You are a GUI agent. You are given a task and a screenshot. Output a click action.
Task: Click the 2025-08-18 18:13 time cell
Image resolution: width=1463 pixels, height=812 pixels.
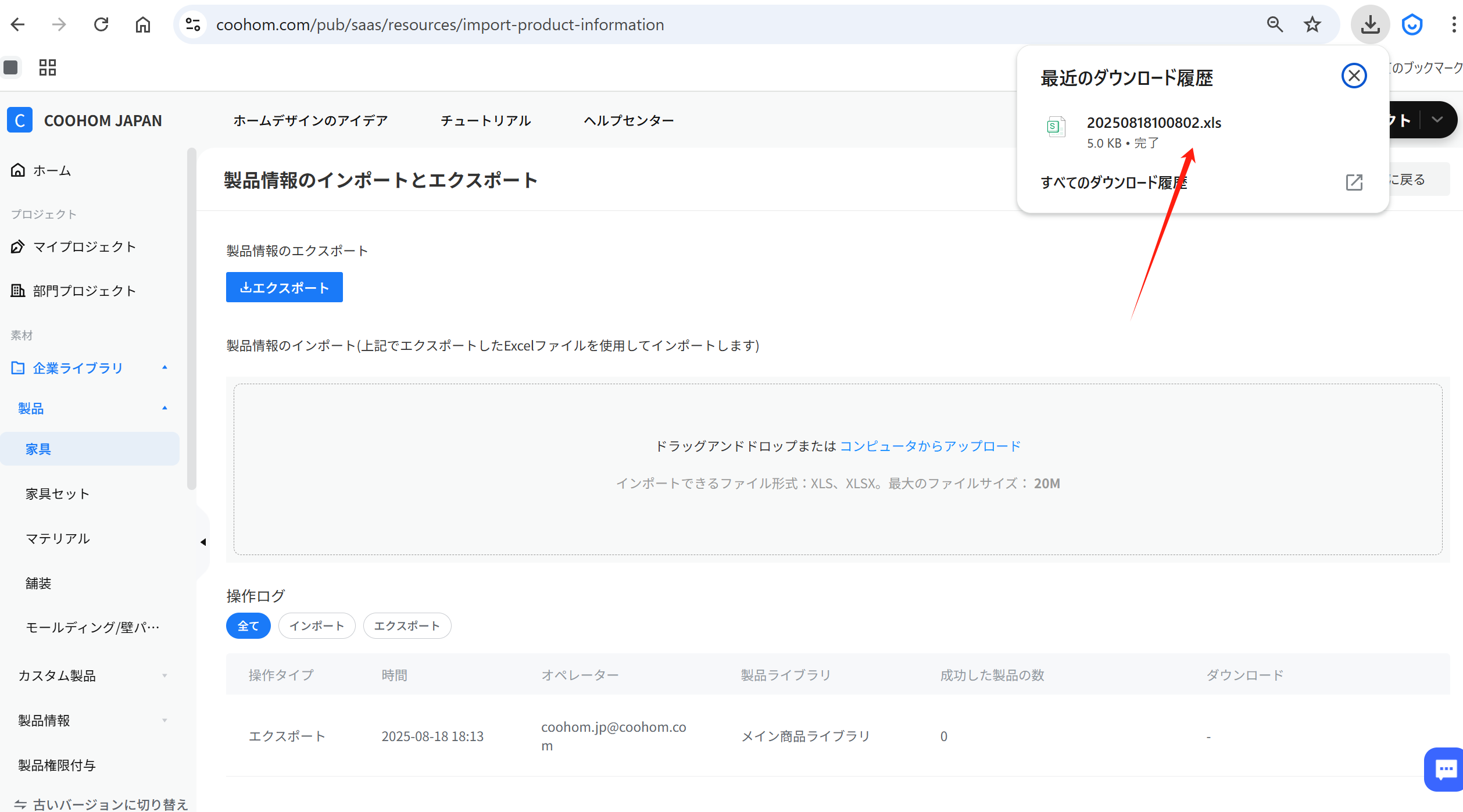432,736
